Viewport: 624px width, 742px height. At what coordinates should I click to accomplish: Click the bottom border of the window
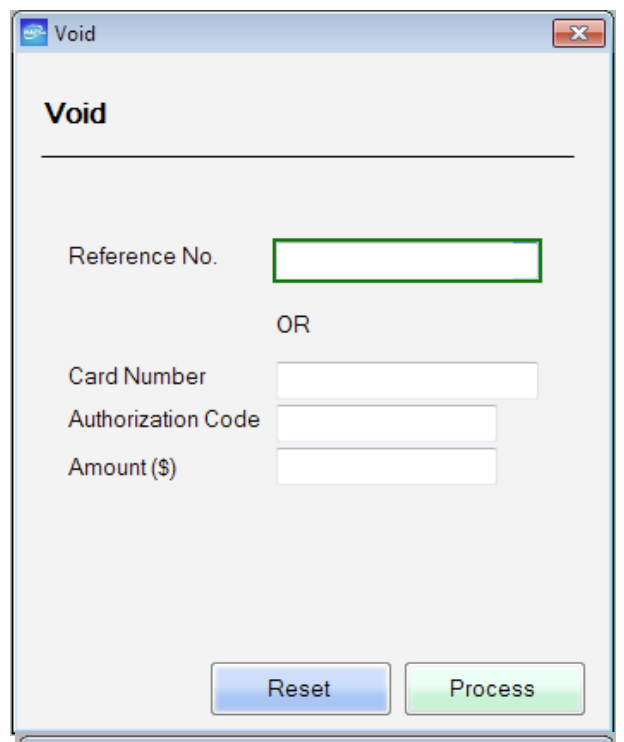(312, 733)
